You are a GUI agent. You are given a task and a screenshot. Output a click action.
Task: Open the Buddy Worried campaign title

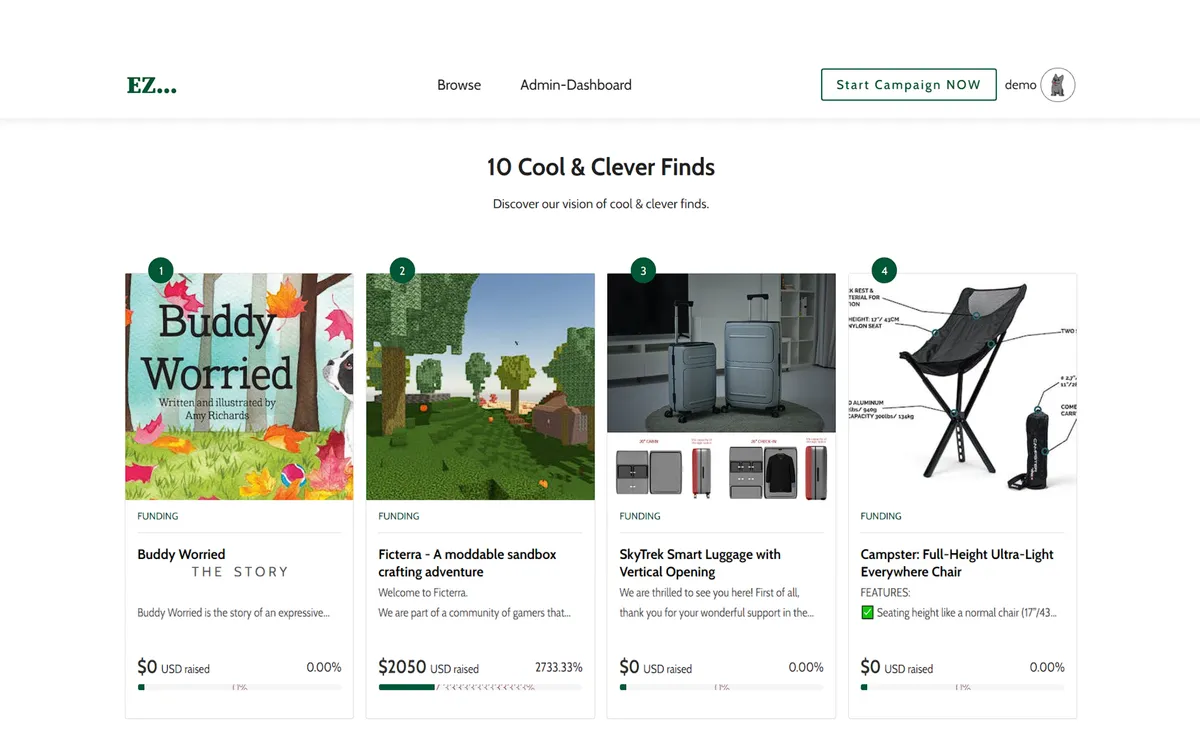[x=181, y=554]
